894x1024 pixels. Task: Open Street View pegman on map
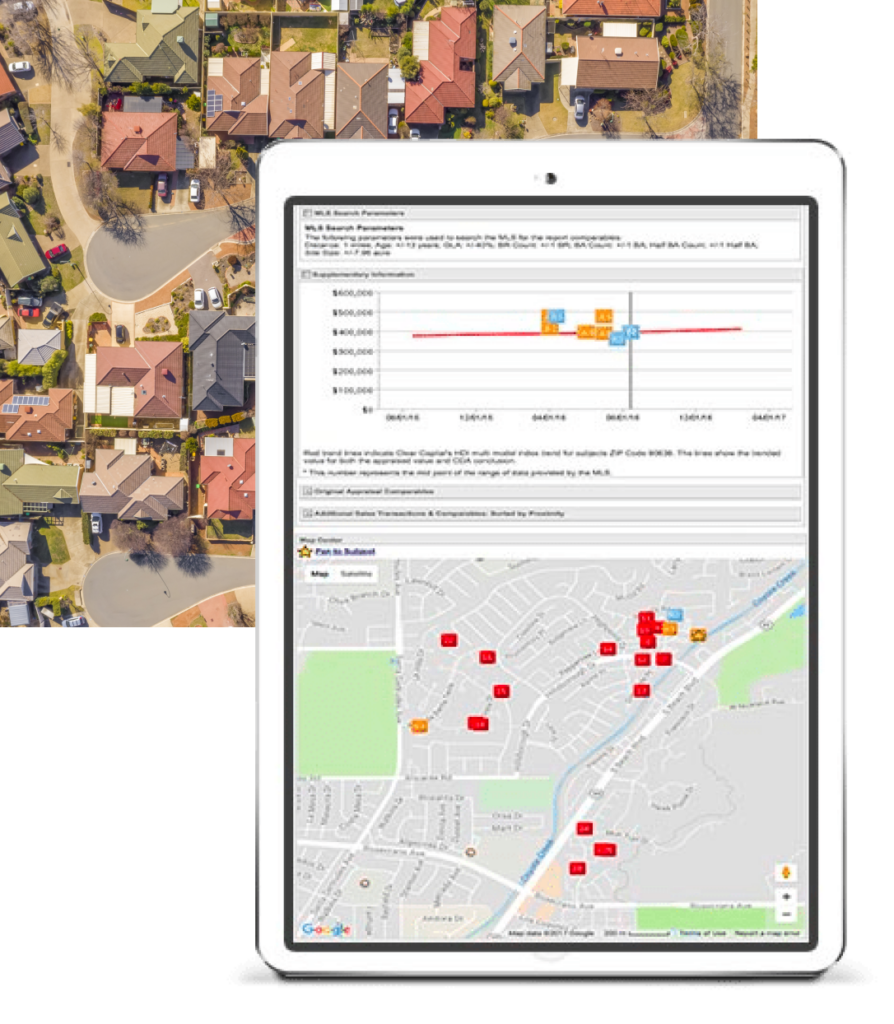pos(786,873)
